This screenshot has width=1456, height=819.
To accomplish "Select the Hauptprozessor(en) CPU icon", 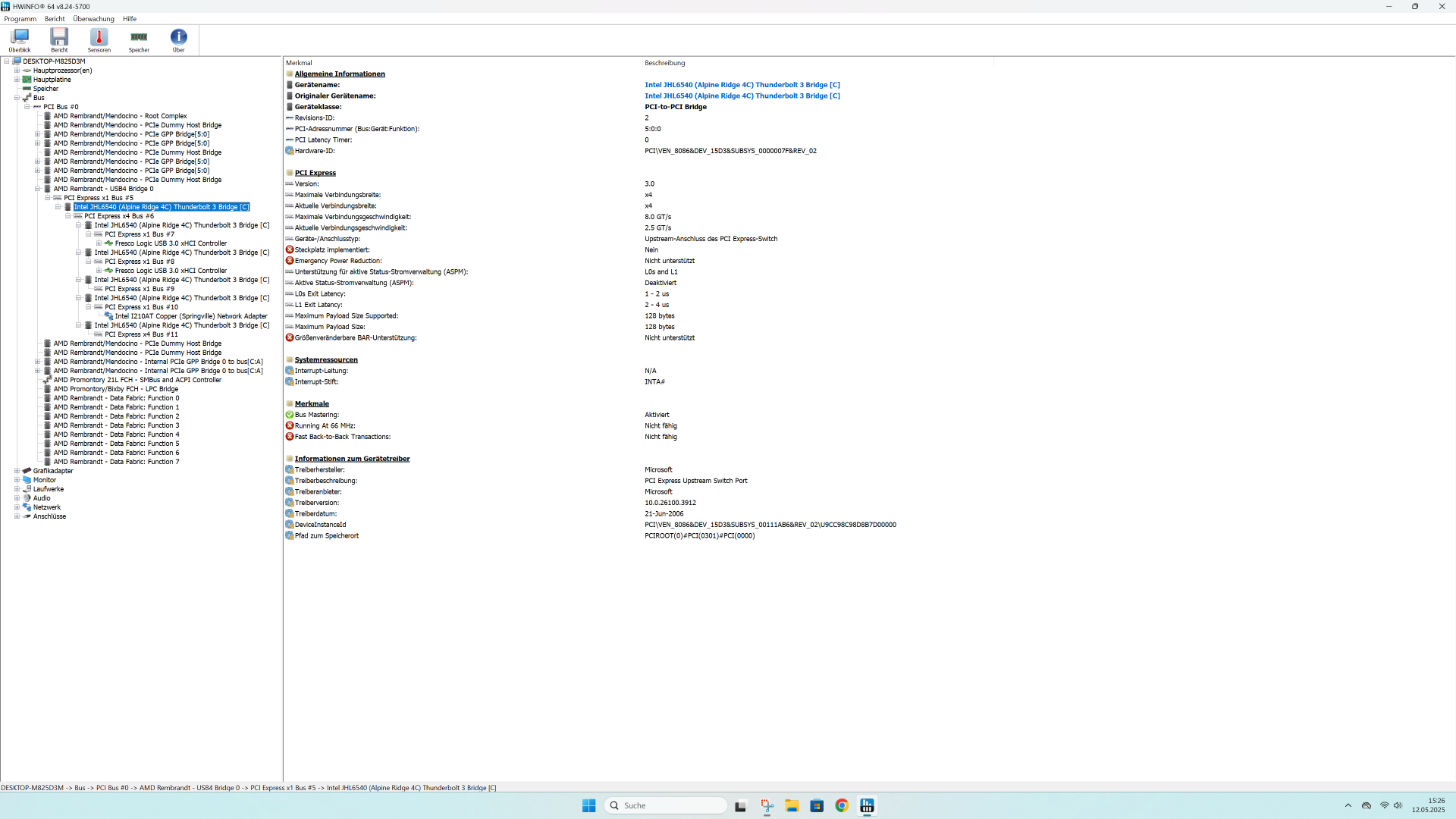I will pos(27,71).
